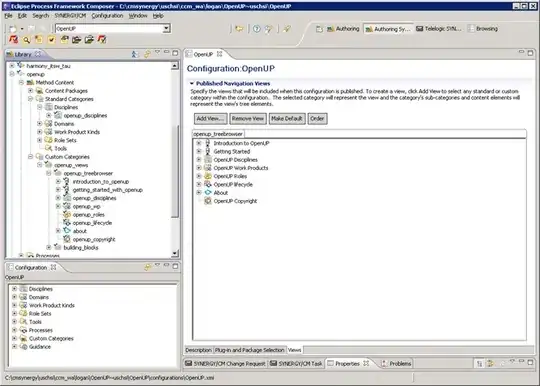Switch to Plug-in and Package Selection tab
The height and width of the screenshot is (386, 540).
pyautogui.click(x=249, y=350)
